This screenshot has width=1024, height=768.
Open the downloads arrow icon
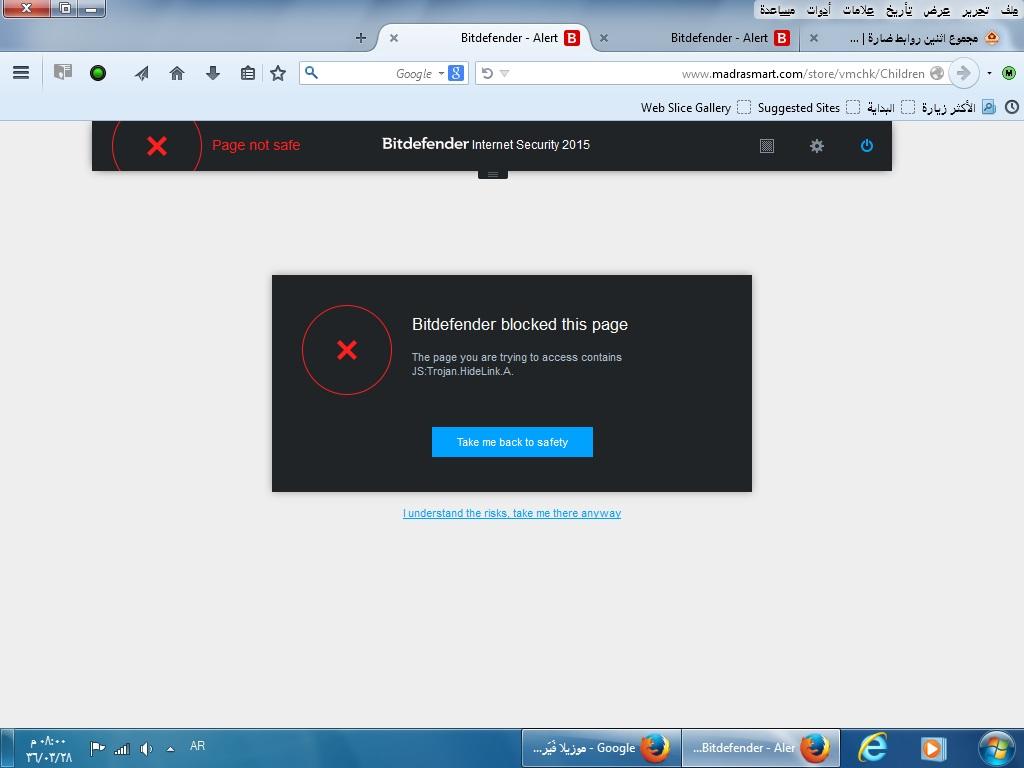click(212, 73)
